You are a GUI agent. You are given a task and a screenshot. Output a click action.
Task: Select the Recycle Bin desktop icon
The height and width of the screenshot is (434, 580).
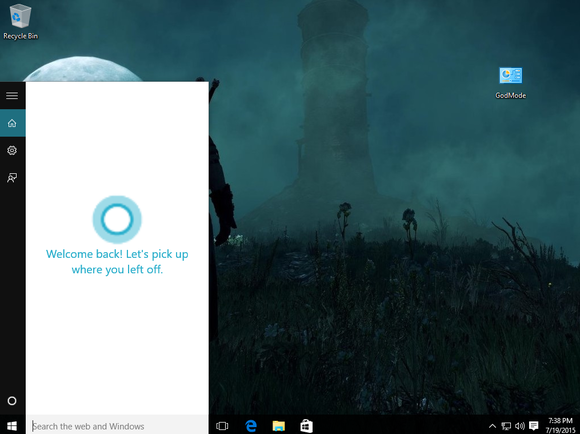coord(20,21)
